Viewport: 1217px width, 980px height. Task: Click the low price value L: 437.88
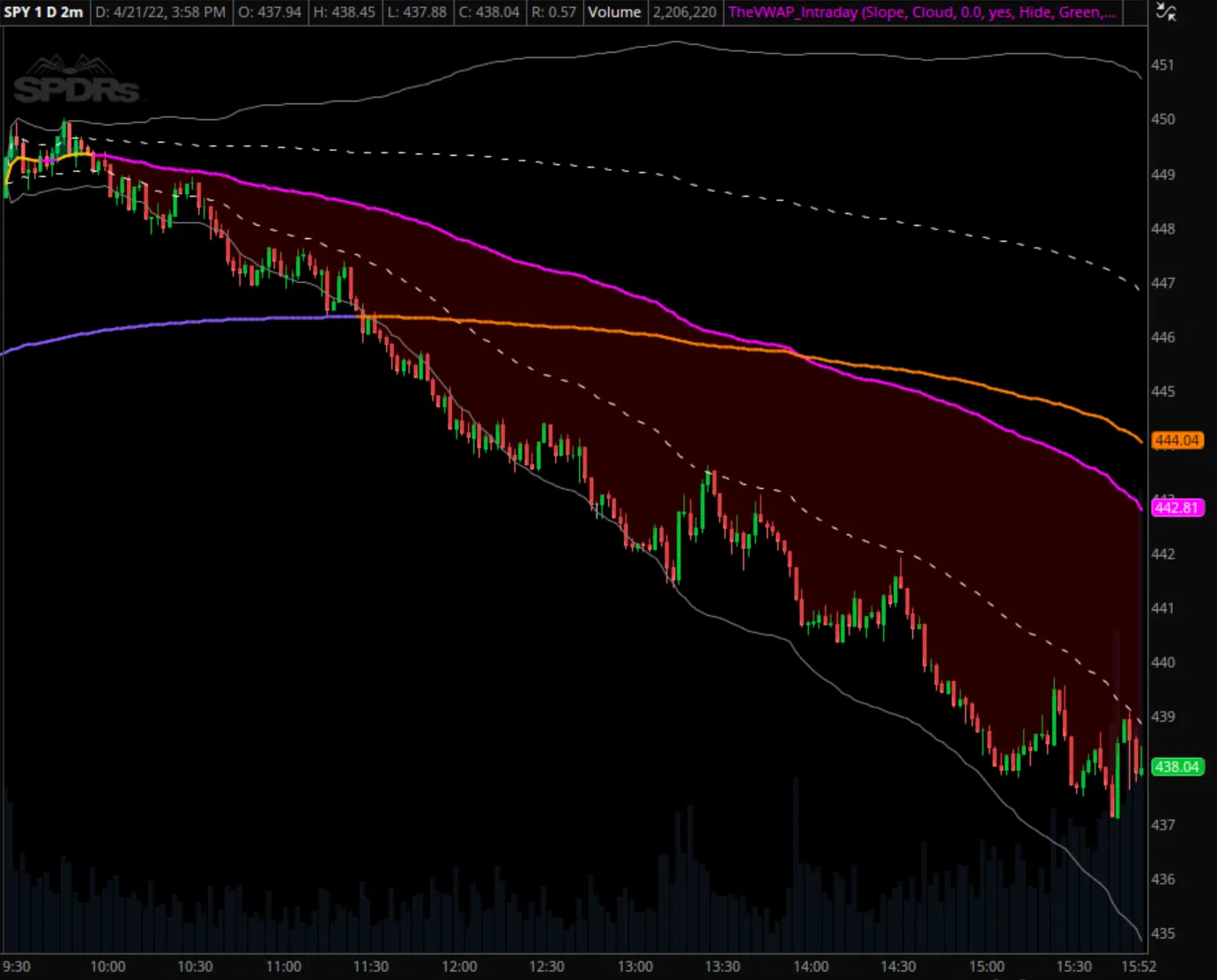point(417,12)
